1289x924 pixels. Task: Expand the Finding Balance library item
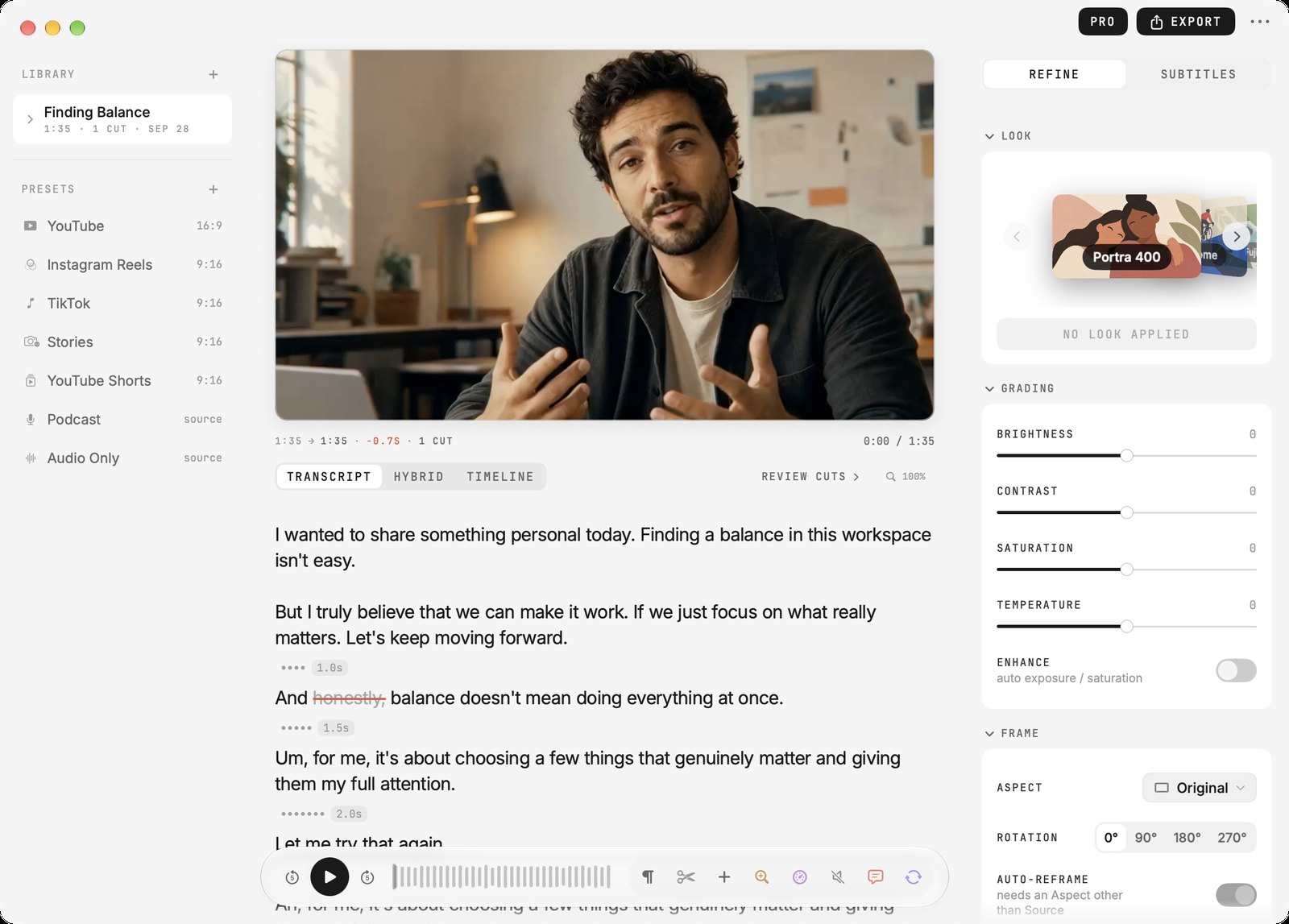pyautogui.click(x=31, y=119)
